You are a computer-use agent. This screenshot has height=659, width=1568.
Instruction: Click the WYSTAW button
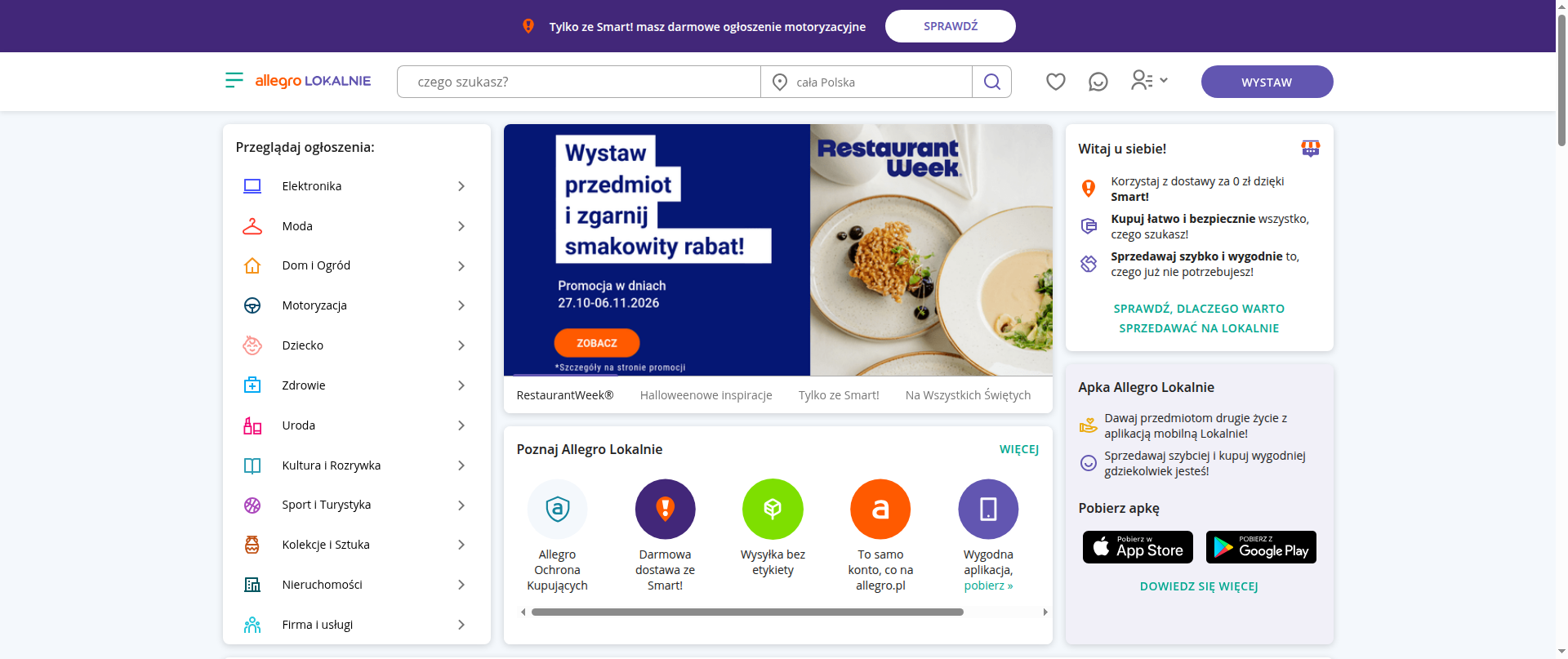(1267, 82)
